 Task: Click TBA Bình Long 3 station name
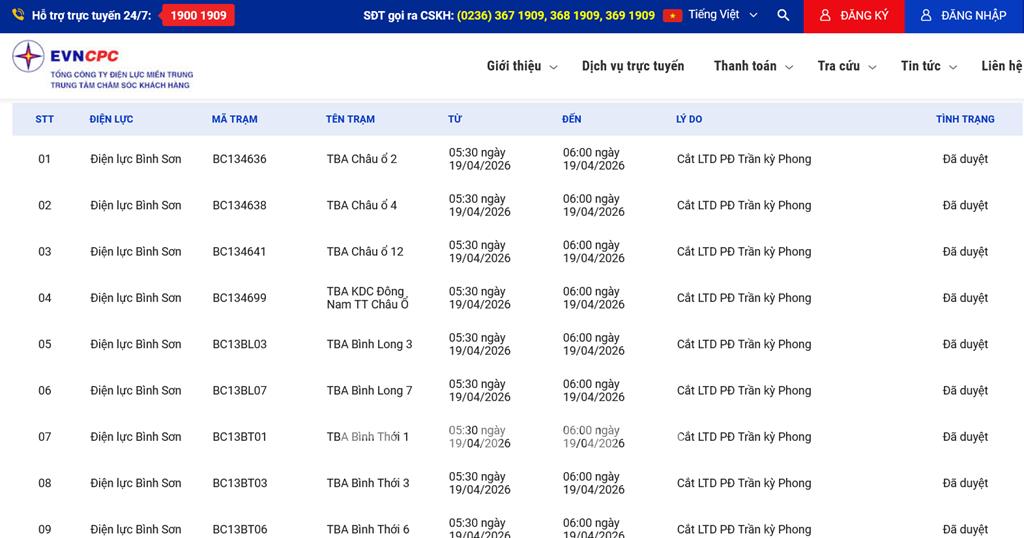369,344
